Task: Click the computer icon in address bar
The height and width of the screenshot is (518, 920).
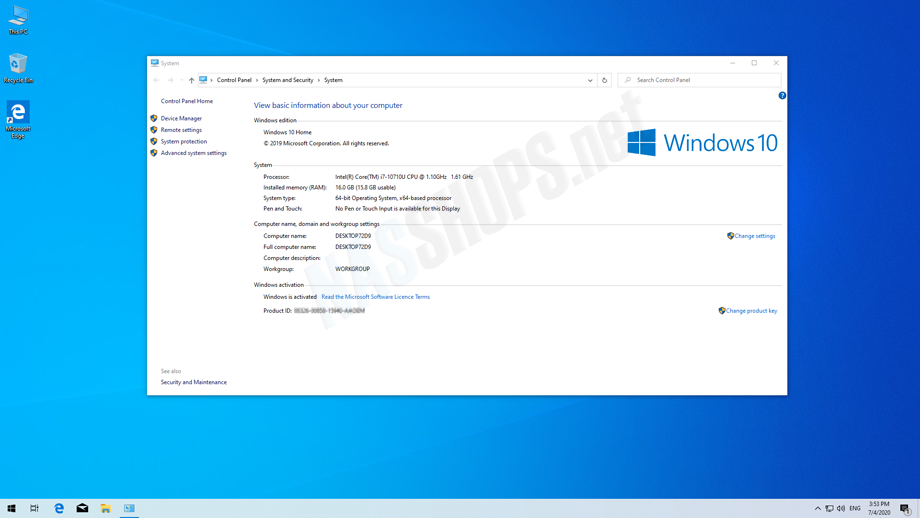Action: point(203,80)
